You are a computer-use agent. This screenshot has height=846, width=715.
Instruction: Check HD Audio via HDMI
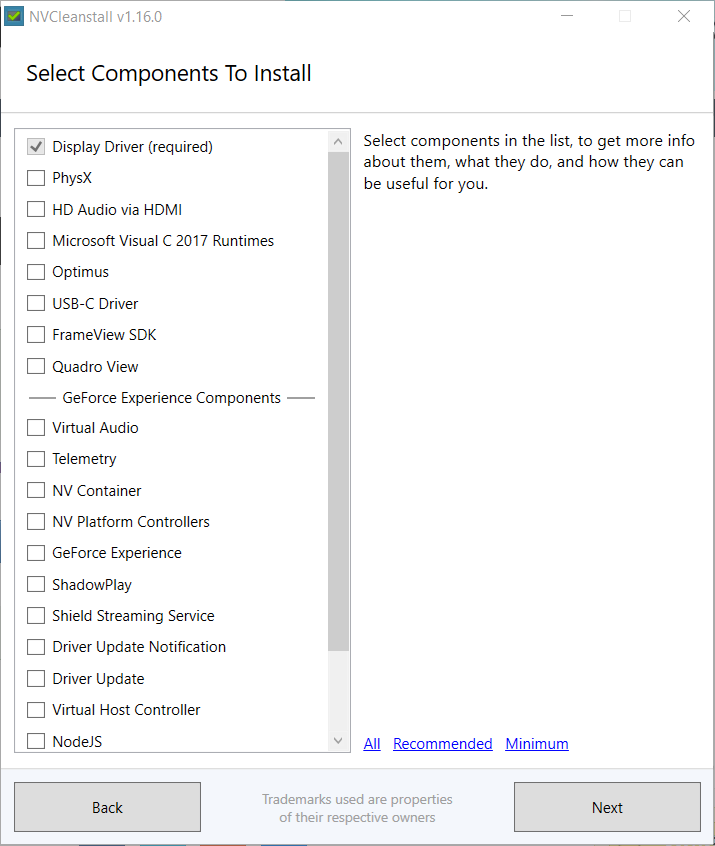pos(36,209)
